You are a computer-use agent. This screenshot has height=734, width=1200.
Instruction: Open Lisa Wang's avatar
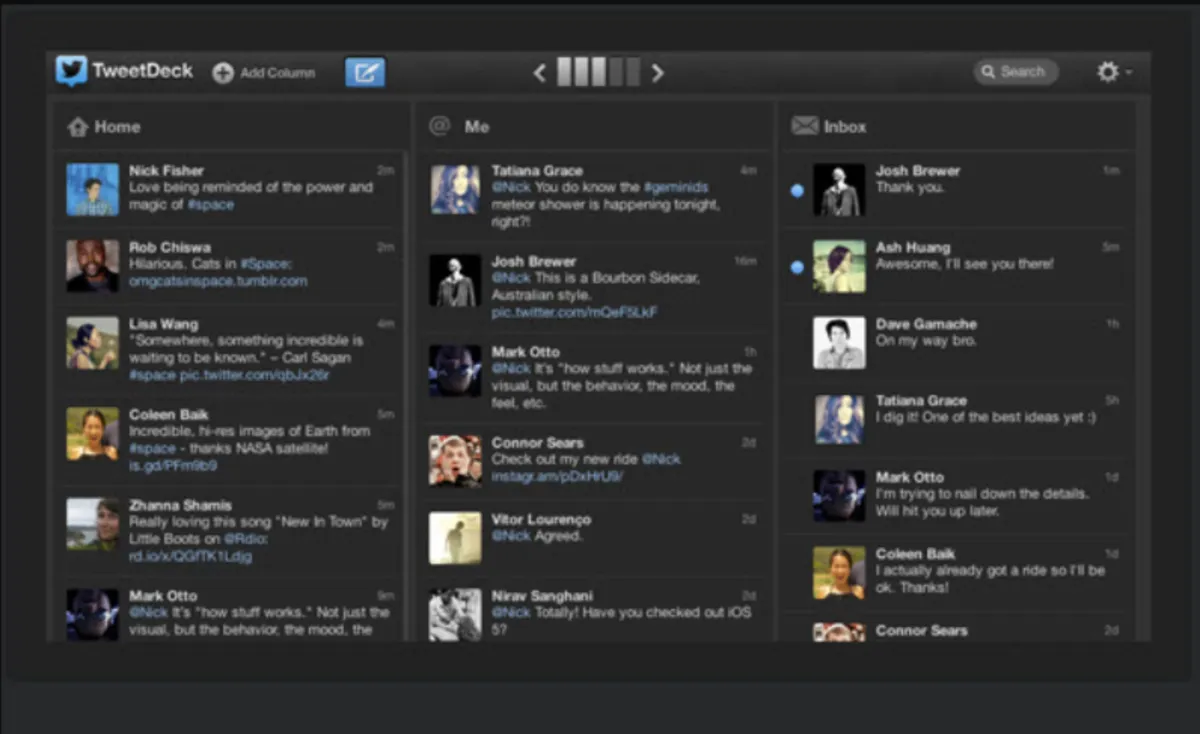click(x=93, y=343)
